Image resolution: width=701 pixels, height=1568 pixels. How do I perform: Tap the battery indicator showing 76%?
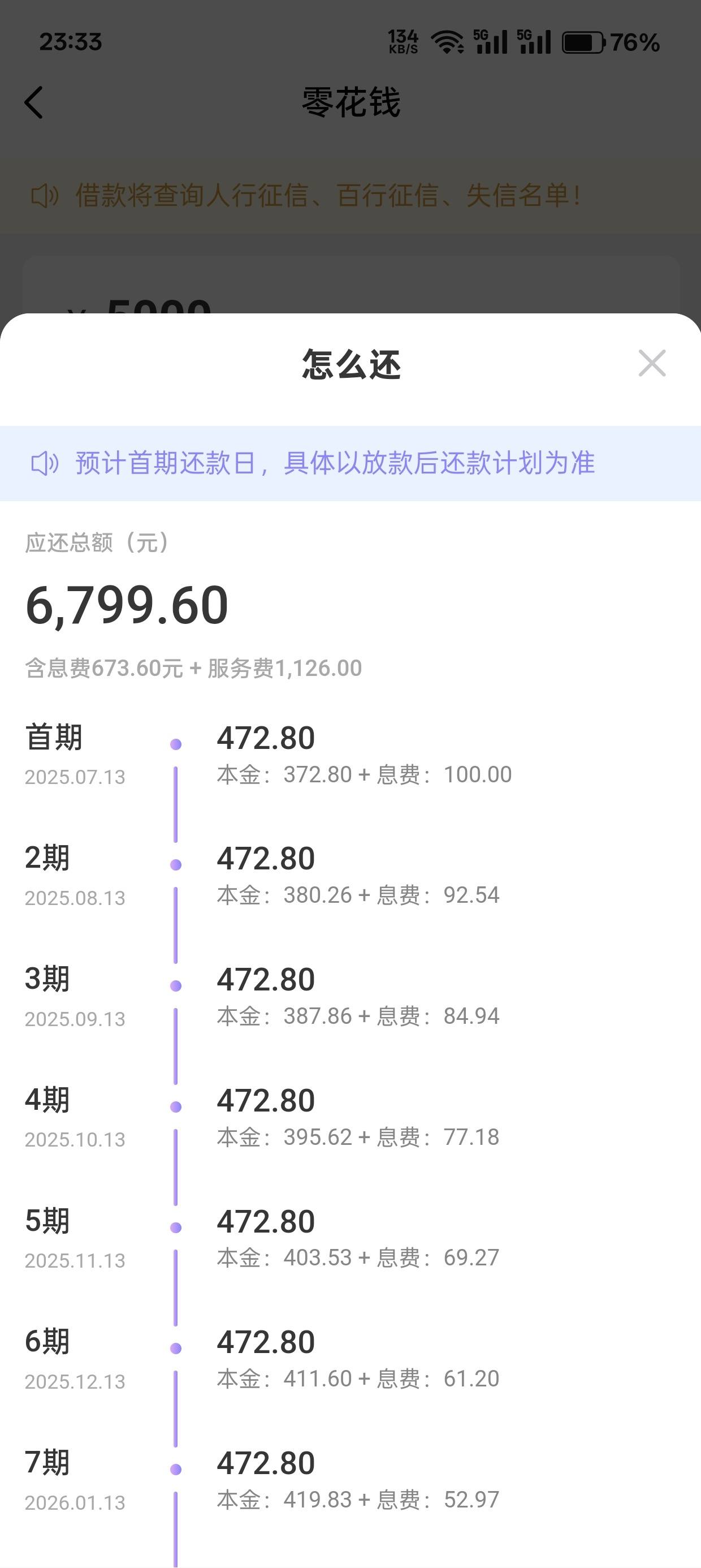611,42
